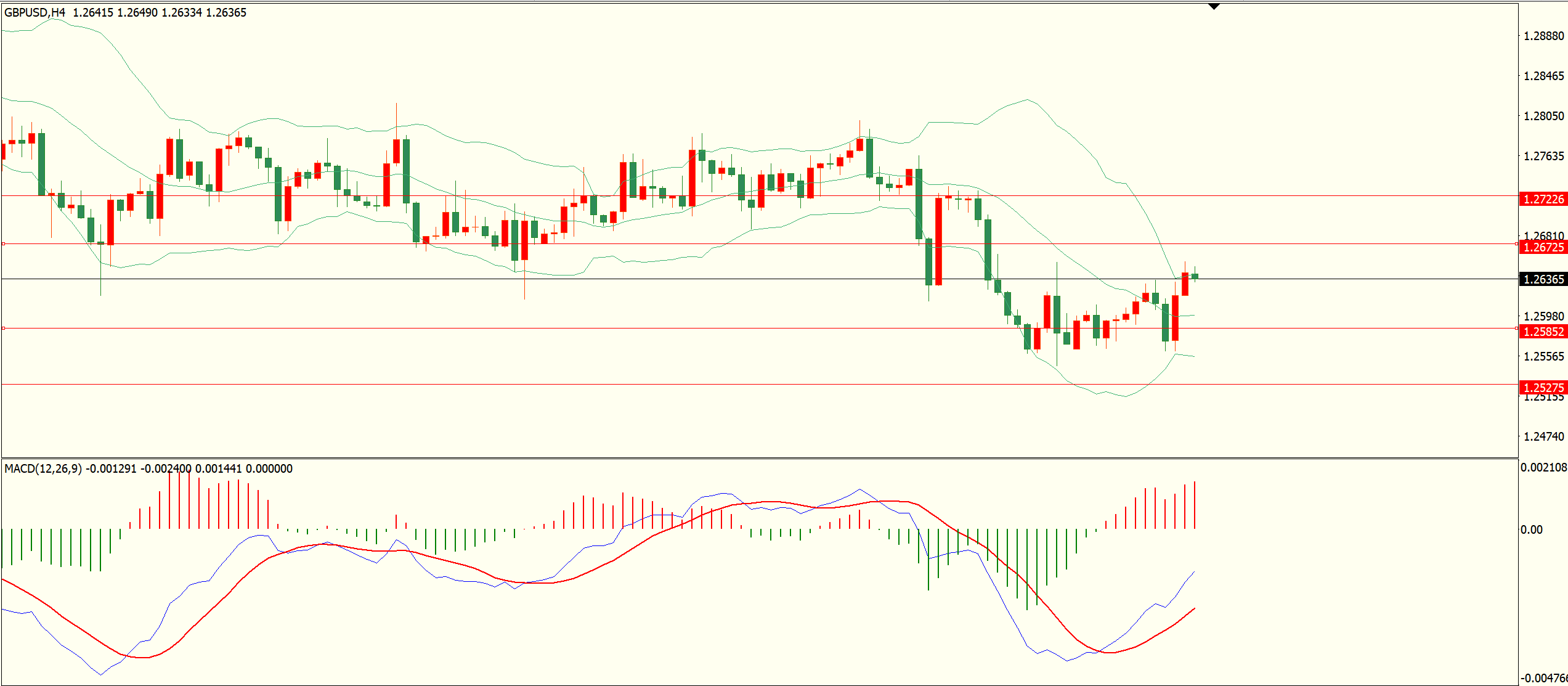This screenshot has width=1568, height=686.
Task: Click the 0.002108 MACD scale value
Action: [1543, 467]
